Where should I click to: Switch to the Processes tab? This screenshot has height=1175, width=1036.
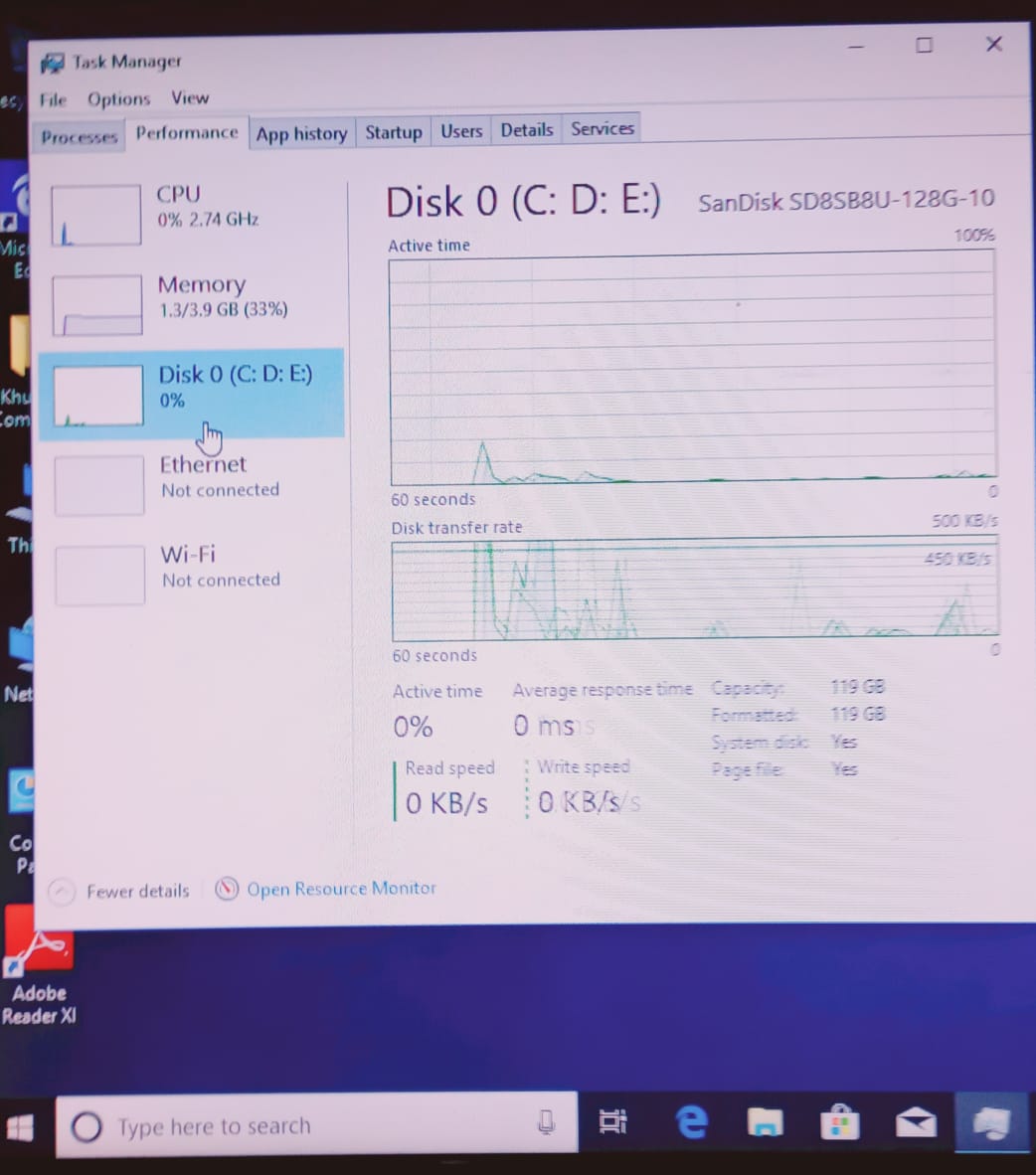click(79, 137)
